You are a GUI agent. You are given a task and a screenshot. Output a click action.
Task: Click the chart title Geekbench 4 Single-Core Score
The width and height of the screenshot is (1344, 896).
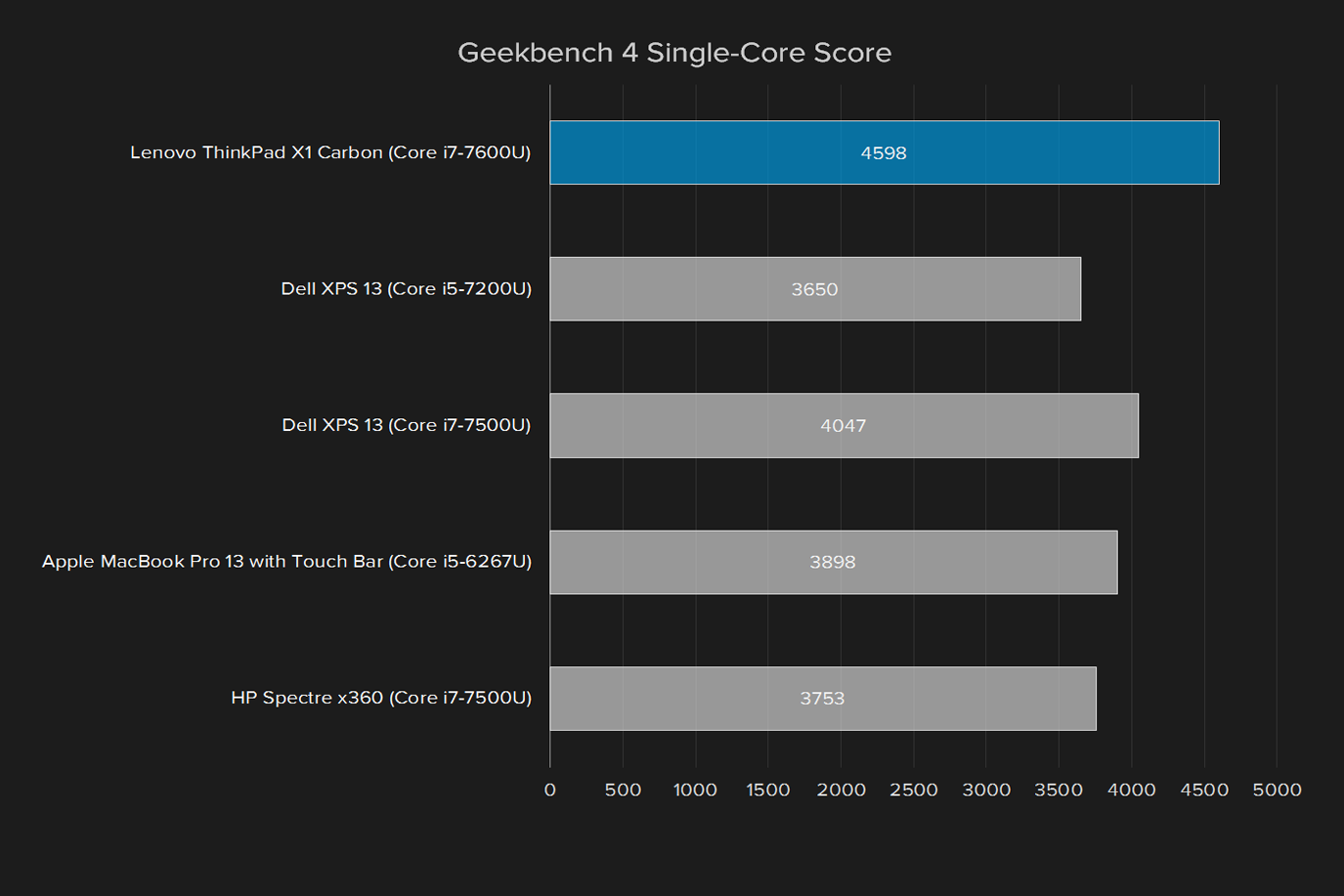tap(674, 53)
